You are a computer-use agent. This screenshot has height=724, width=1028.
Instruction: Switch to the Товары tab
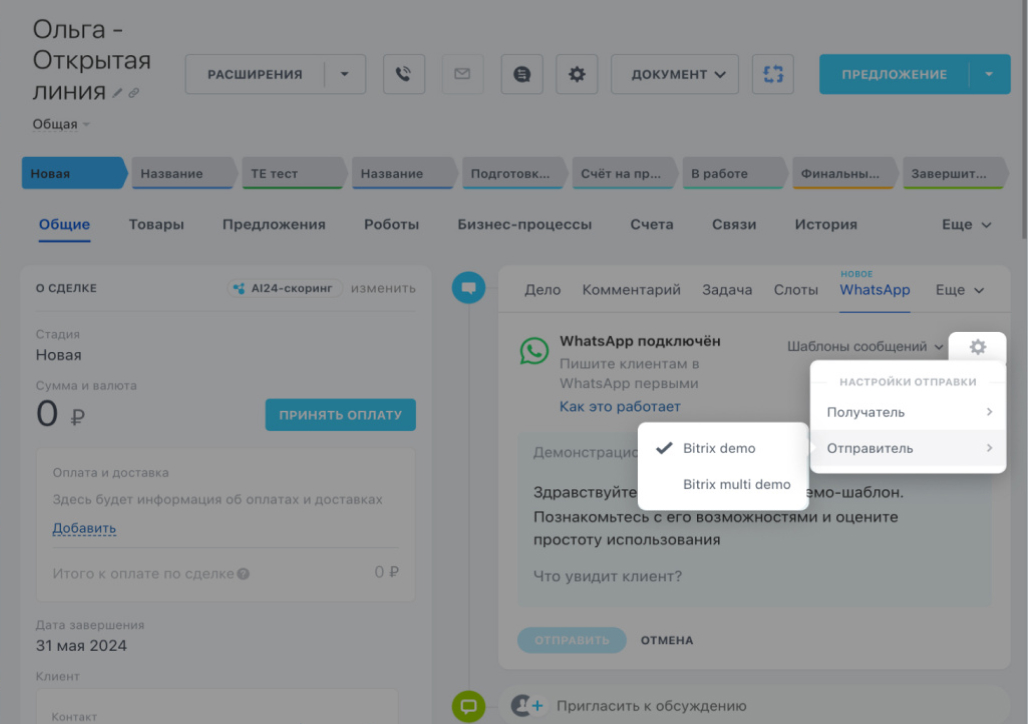tap(156, 225)
